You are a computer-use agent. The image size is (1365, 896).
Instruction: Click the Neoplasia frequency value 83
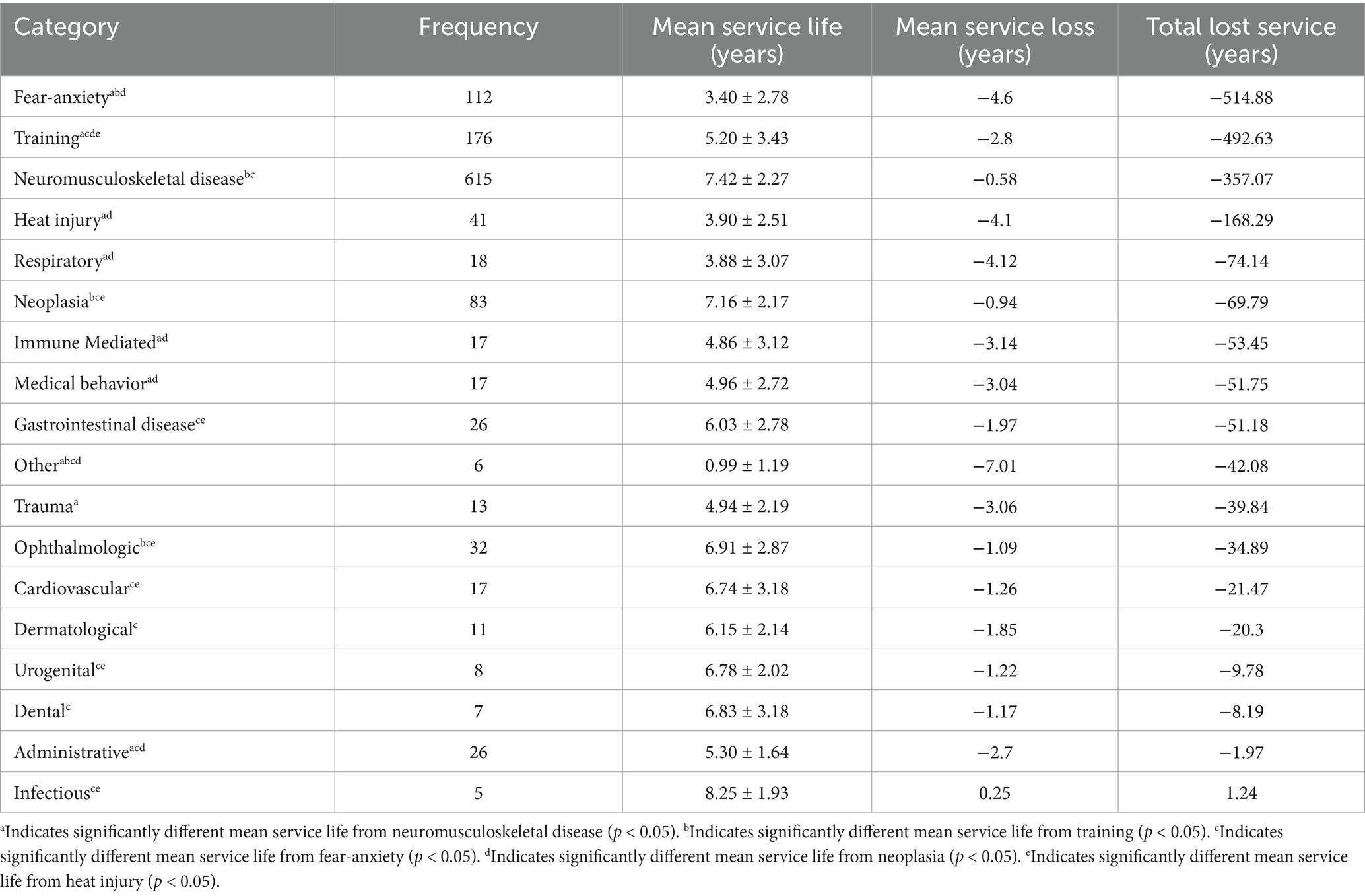pyautogui.click(x=478, y=302)
